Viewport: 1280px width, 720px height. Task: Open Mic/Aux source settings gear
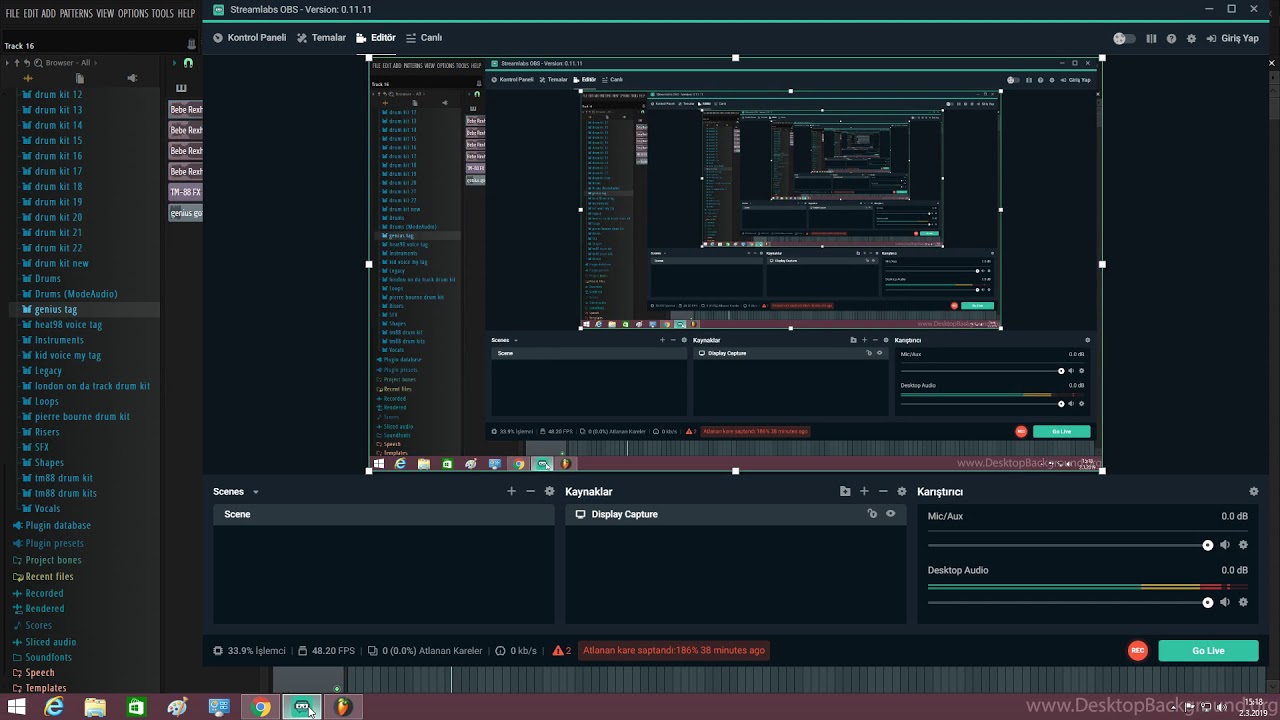tap(1243, 545)
